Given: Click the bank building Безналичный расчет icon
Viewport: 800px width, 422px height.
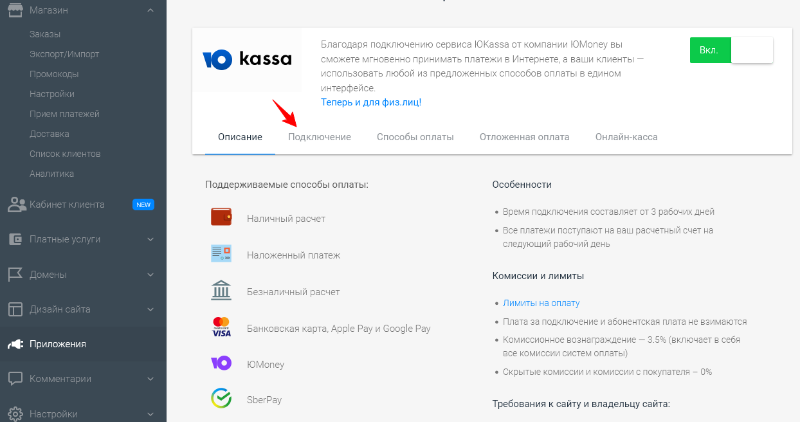Looking at the screenshot, I should (x=221, y=290).
